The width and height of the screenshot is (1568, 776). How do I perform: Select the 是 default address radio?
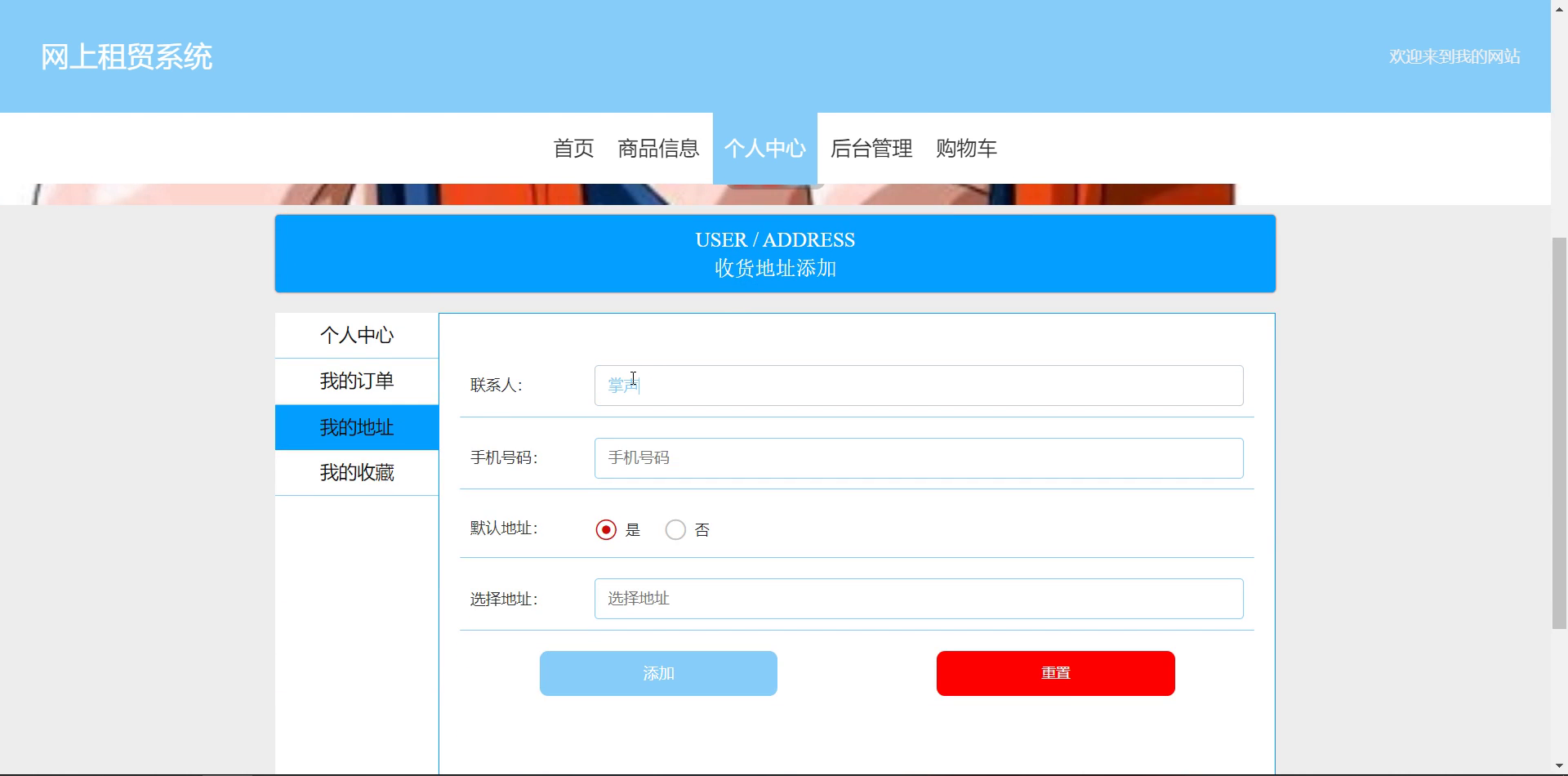tap(606, 530)
